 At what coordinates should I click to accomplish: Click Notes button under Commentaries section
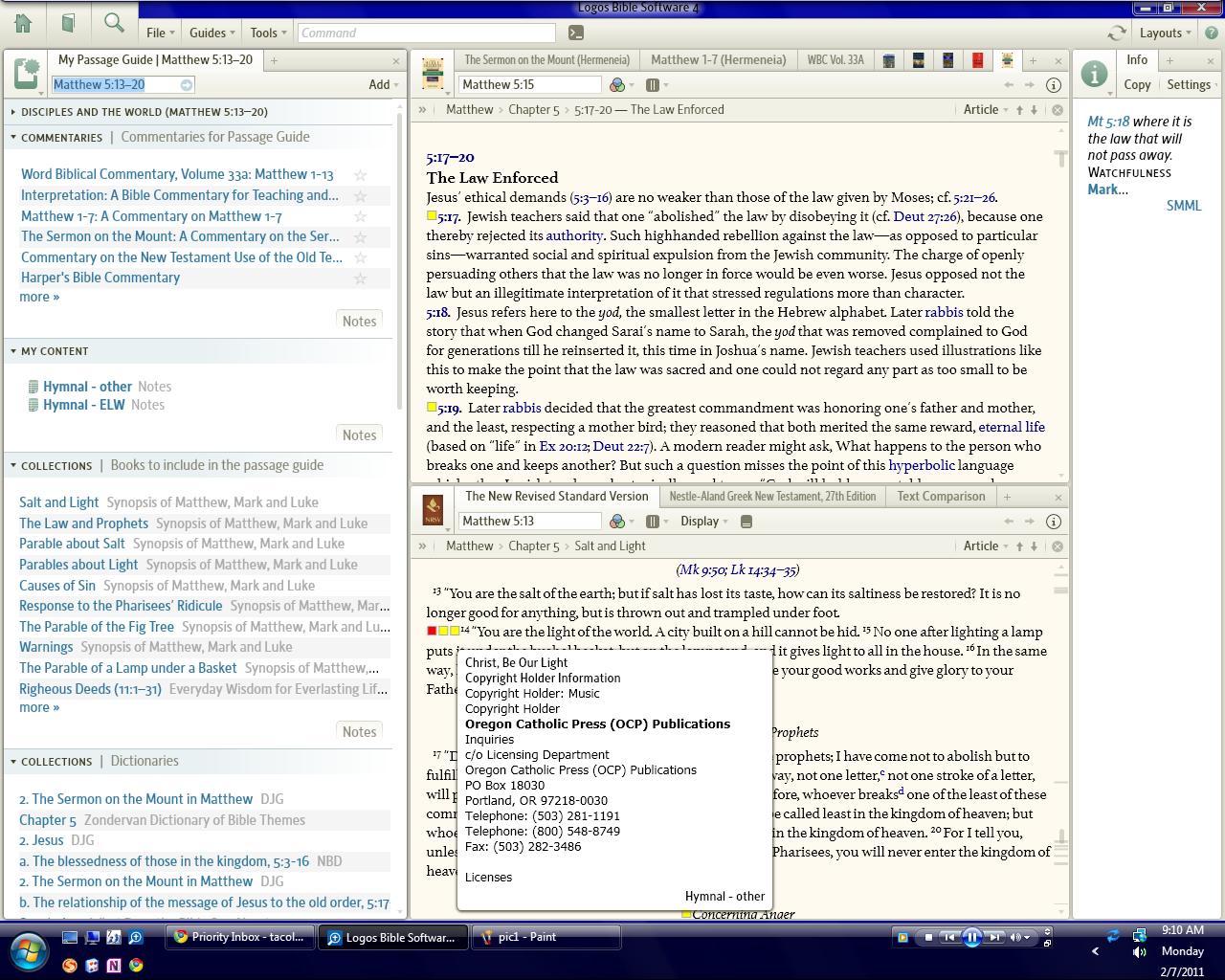coord(359,322)
